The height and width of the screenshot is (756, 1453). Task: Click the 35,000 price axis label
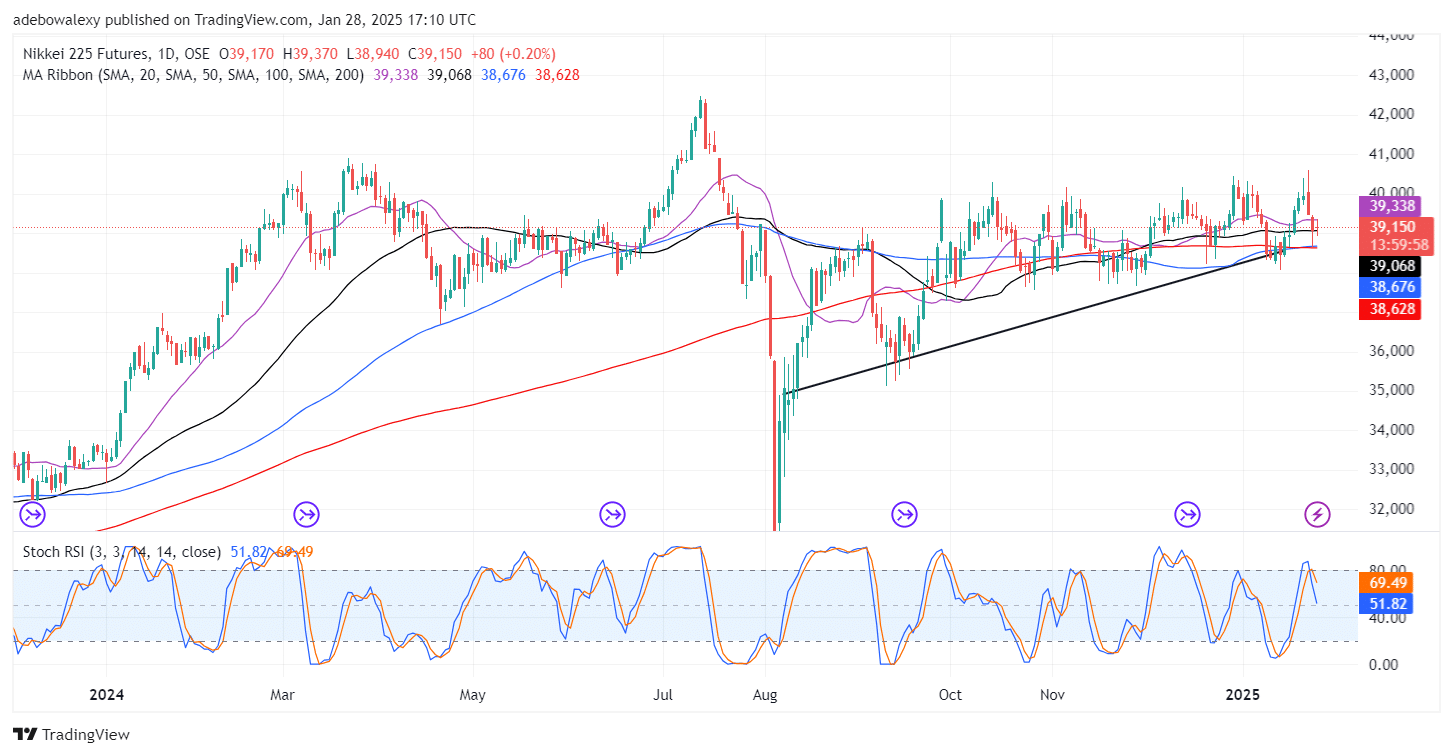(1391, 390)
